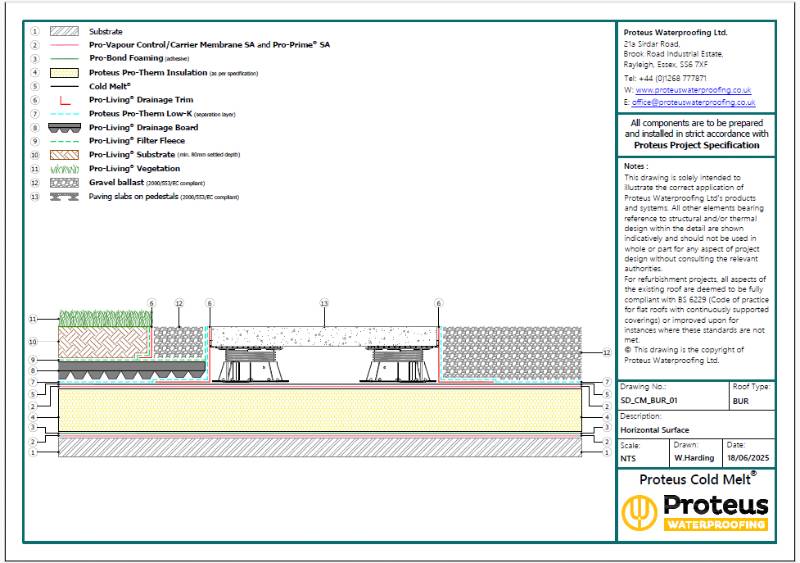Click the cyan dashed Pro-Therm Low-K symbol
This screenshot has height=563, width=800.
click(x=64, y=114)
